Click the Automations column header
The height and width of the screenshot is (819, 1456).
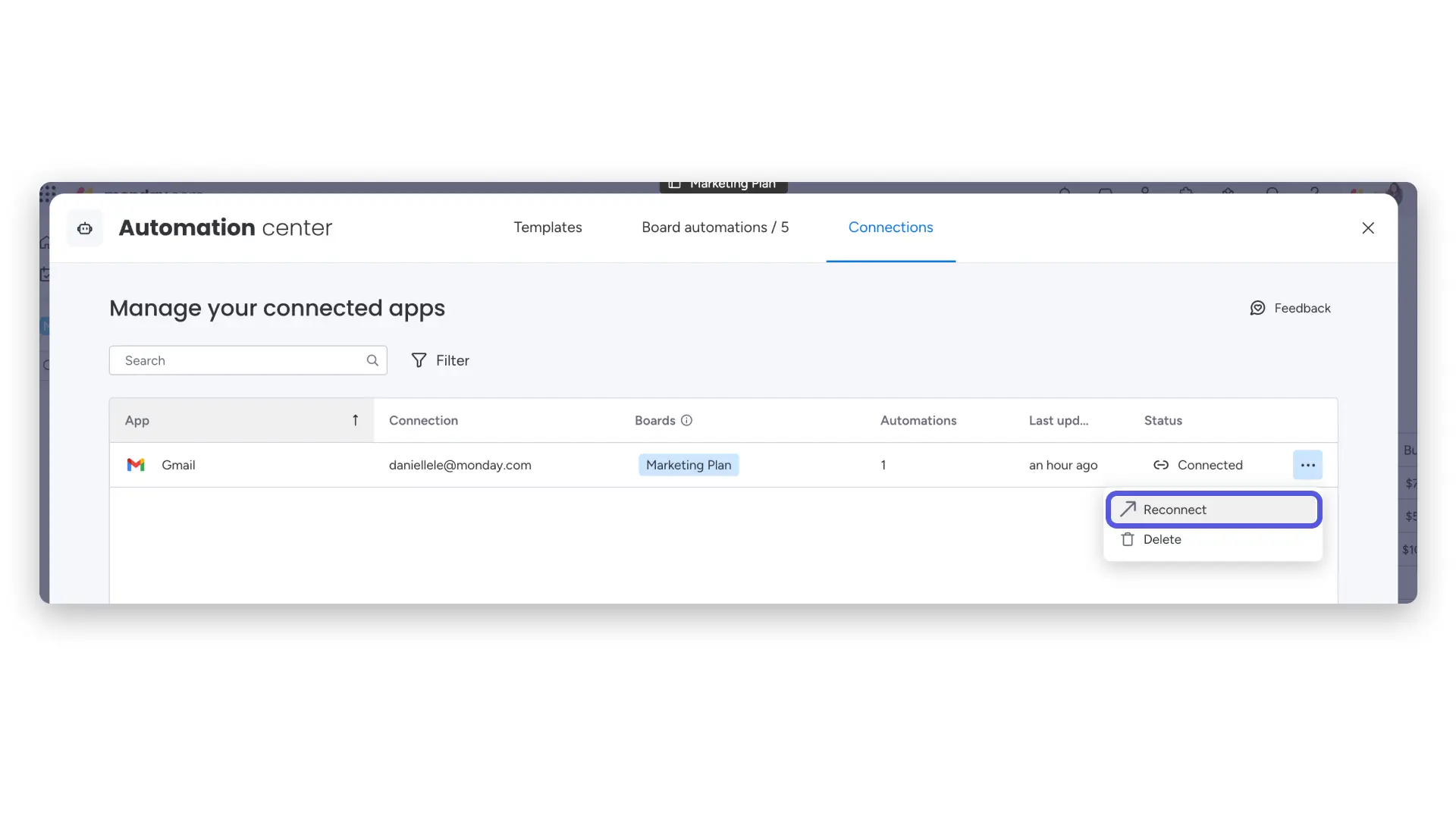point(918,420)
